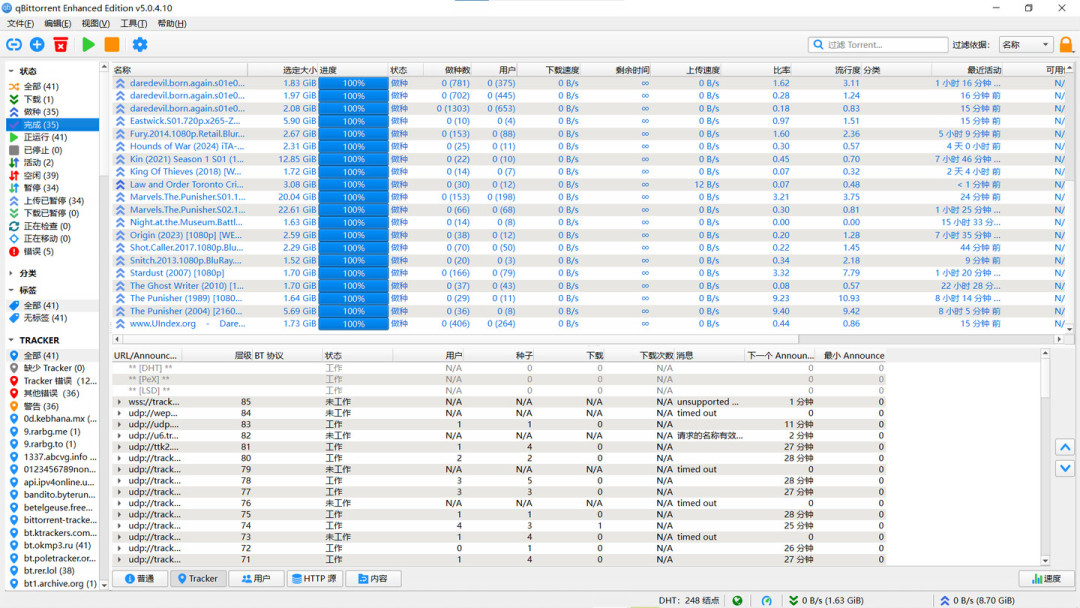
Task: Click the Snitch.2013.1080p.BluRay progress bar
Action: [353, 260]
